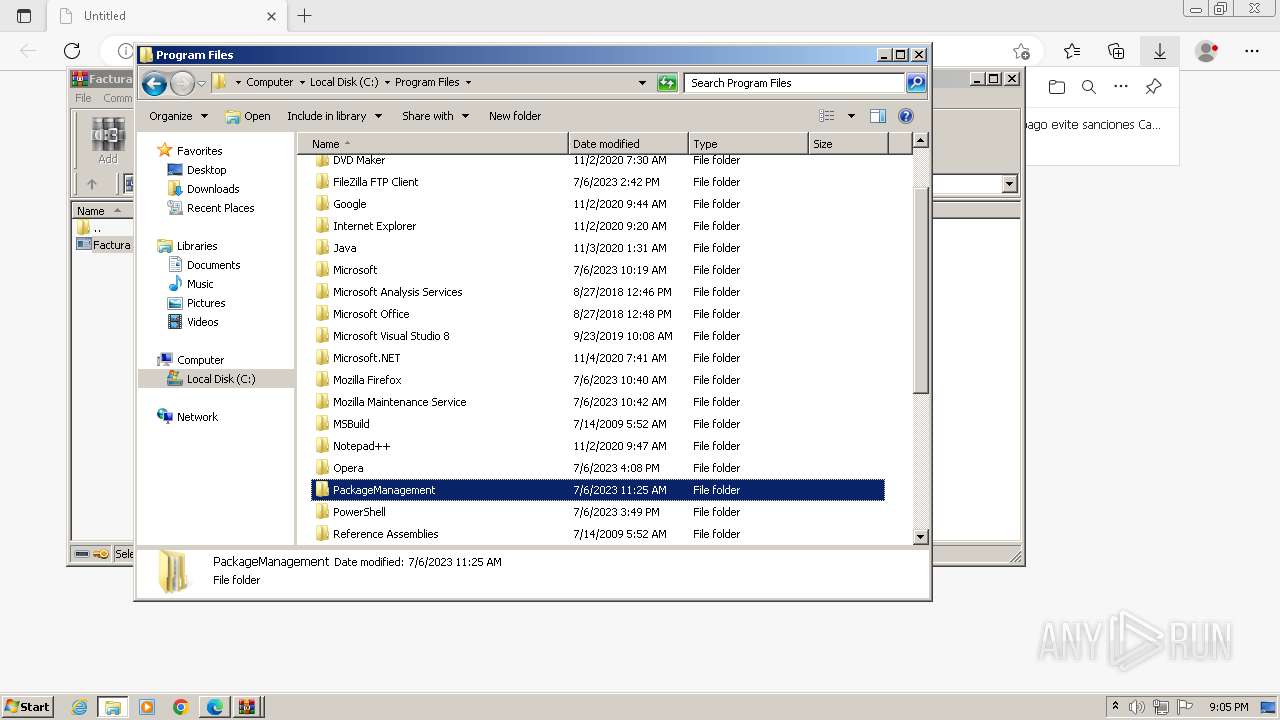The height and width of the screenshot is (720, 1280).
Task: Open Edge Settings and more menu
Action: click(1252, 51)
